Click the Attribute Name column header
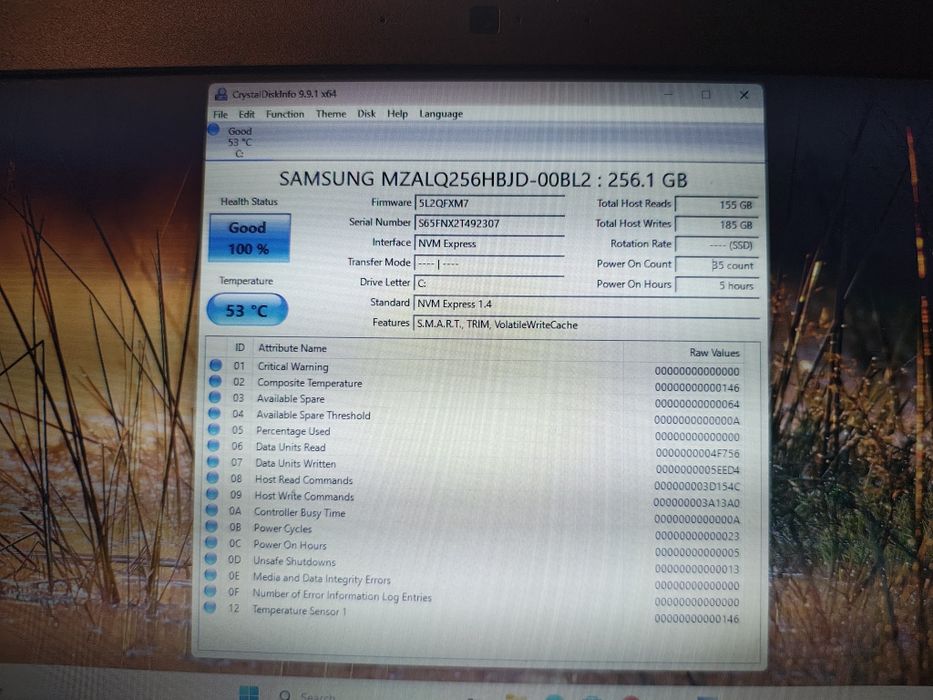The image size is (933, 700). [292, 348]
